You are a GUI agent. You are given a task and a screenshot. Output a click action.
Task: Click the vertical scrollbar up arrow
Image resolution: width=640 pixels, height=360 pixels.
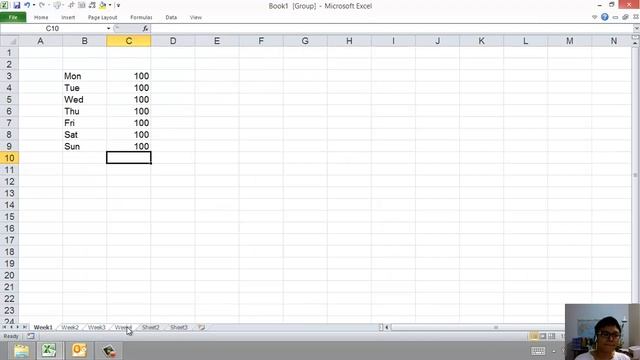[x=636, y=42]
